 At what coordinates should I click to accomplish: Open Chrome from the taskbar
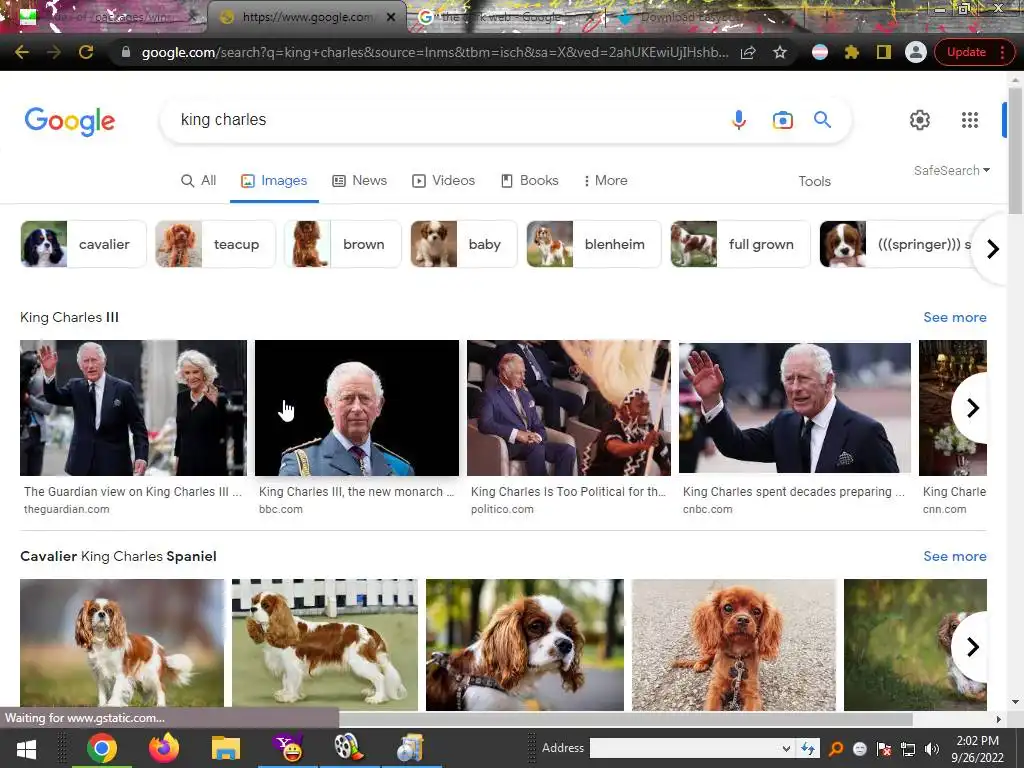pyautogui.click(x=102, y=748)
